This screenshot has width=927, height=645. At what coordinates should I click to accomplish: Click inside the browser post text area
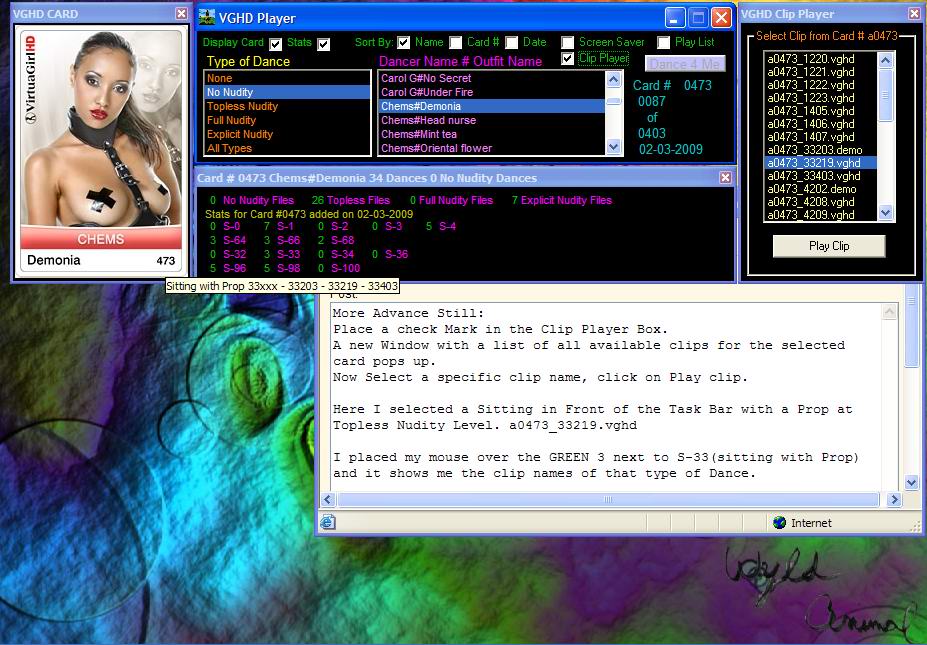(607, 396)
